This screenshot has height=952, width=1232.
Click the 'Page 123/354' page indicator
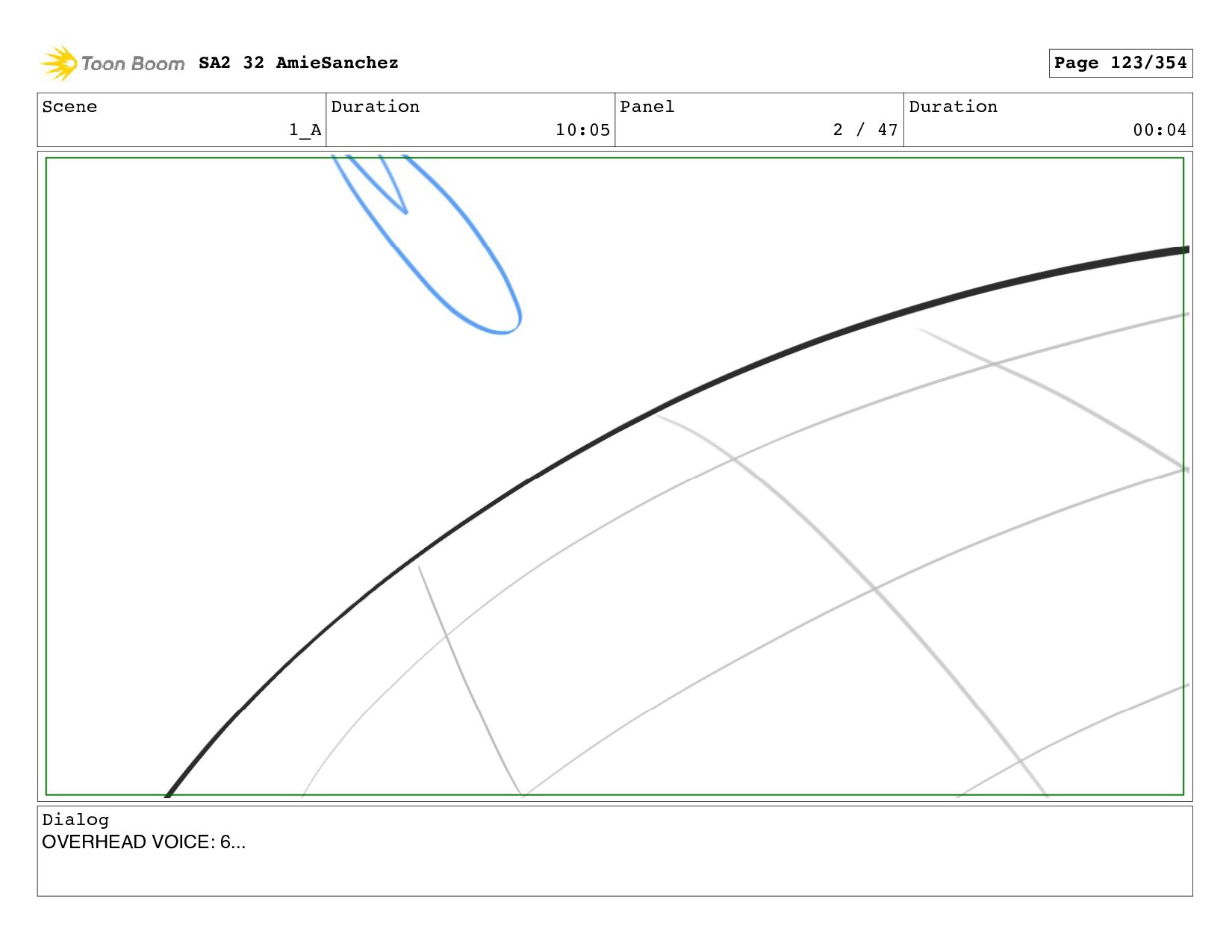1120,63
